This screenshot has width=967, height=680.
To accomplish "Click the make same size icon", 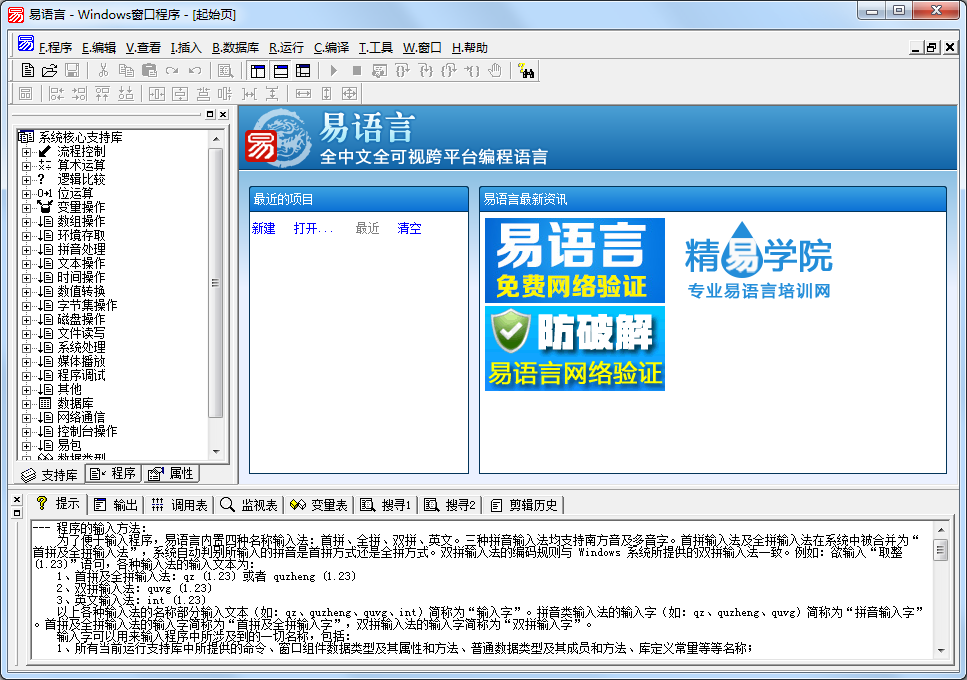I will pos(349,94).
